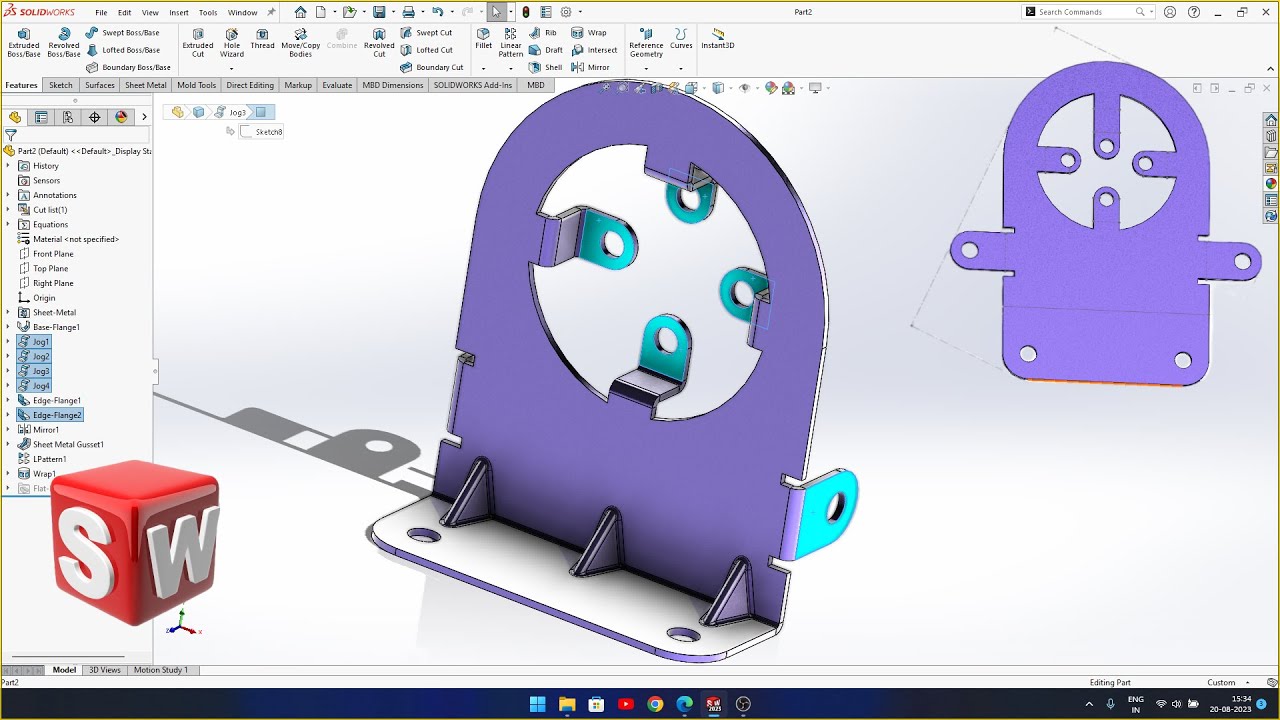The width and height of the screenshot is (1280, 720).
Task: Expand the Sheet-Metal feature node
Action: click(x=8, y=312)
